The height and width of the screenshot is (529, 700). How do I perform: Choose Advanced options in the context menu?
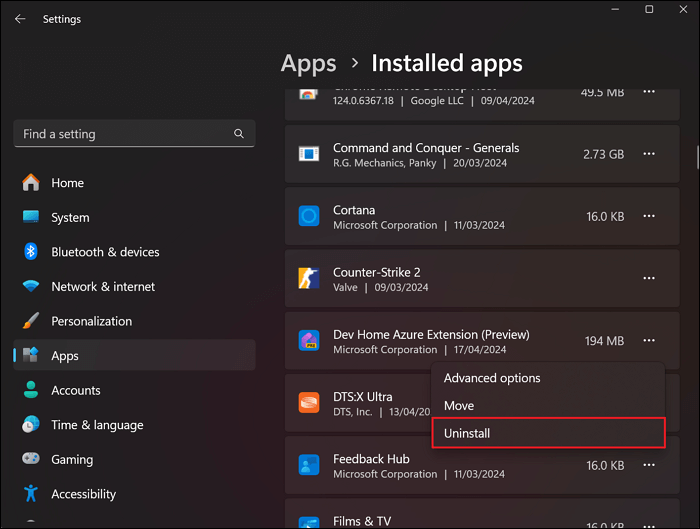click(492, 378)
